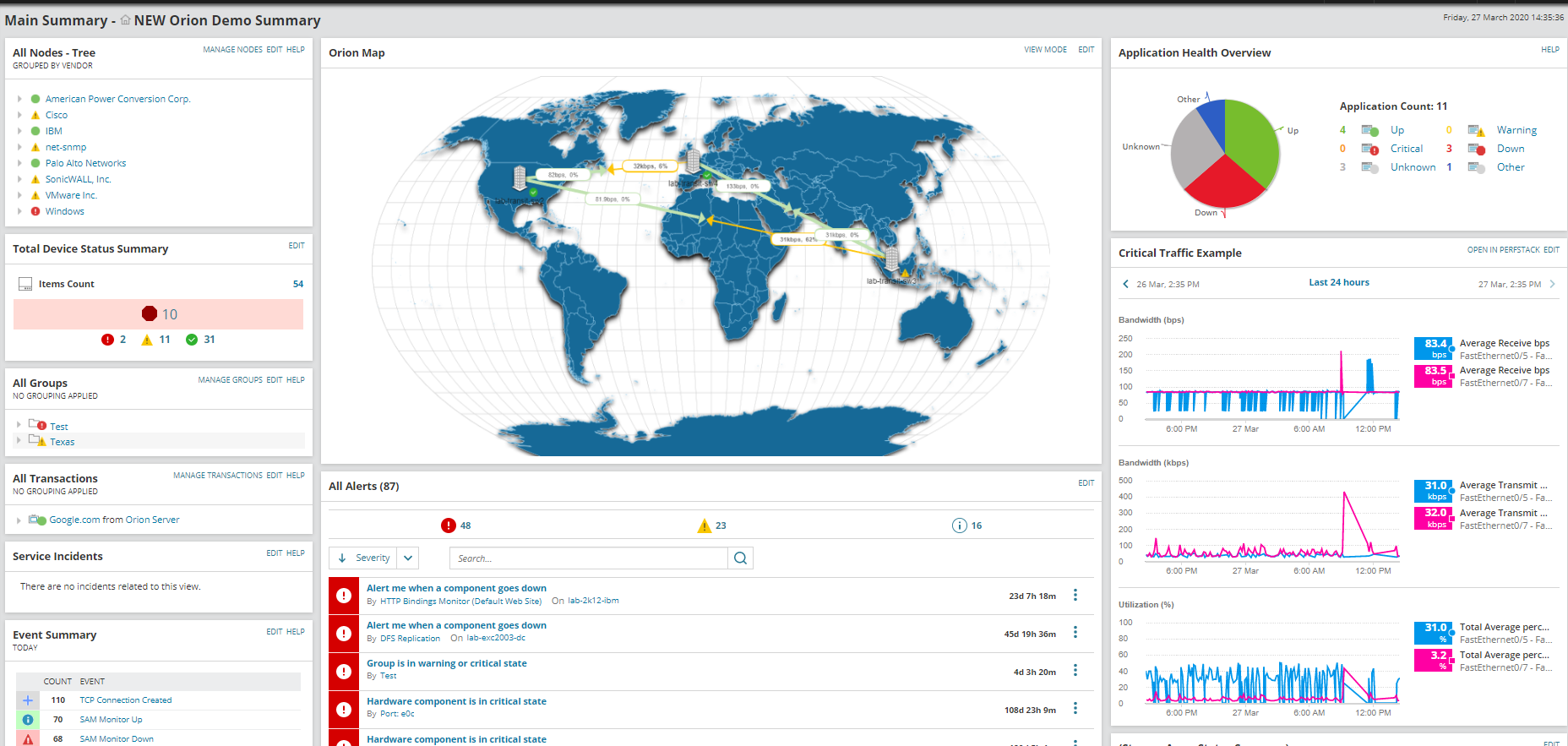Expand the Texas group row
1568x746 pixels.
click(x=19, y=440)
